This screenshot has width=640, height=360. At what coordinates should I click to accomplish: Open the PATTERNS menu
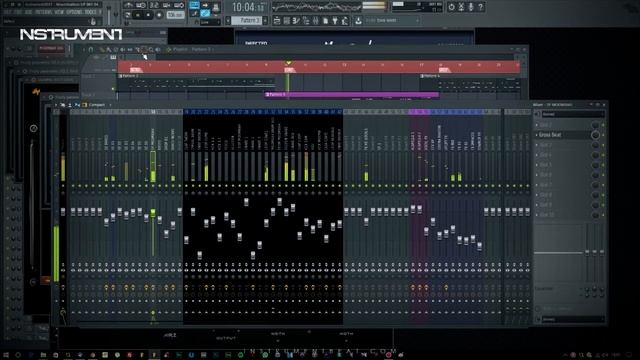pos(43,12)
